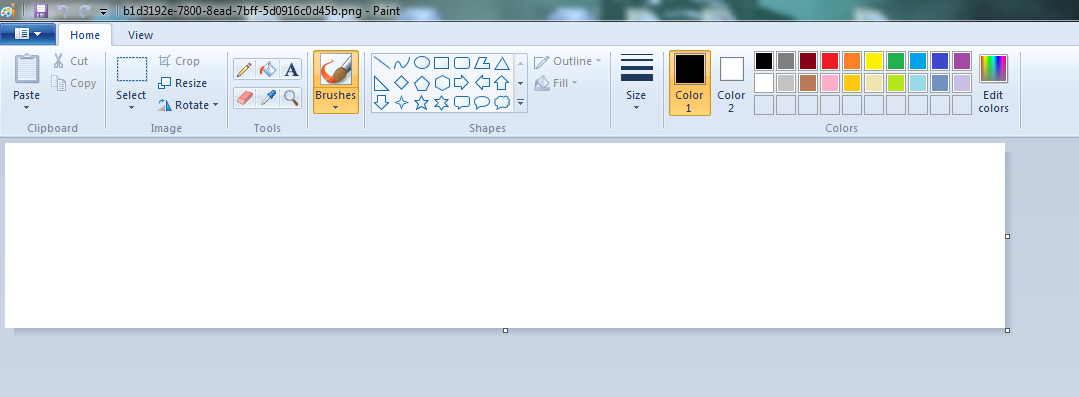Image resolution: width=1079 pixels, height=397 pixels.
Task: Choose the Triangle shape
Action: tap(502, 63)
